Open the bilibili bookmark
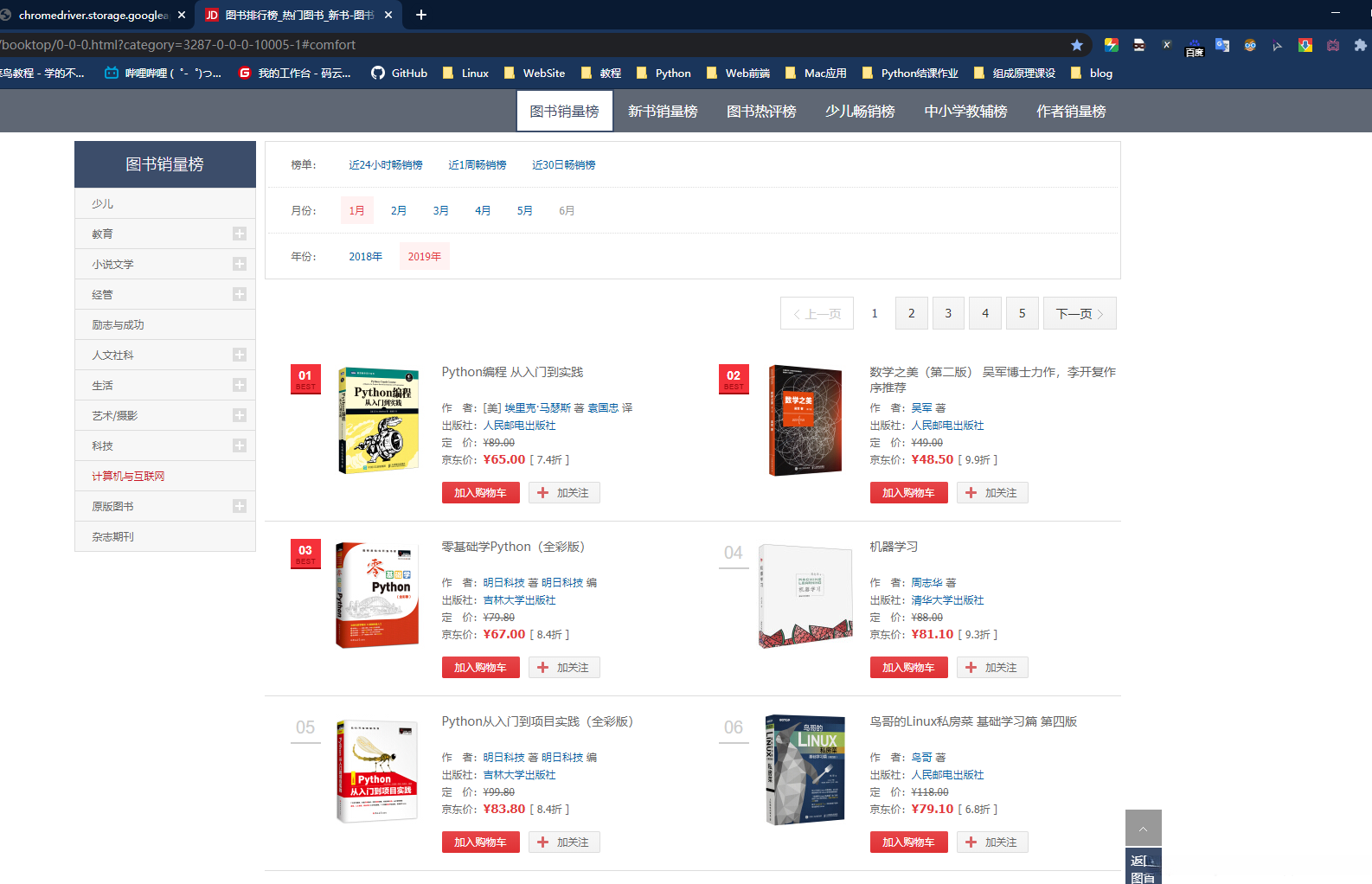This screenshot has height=884, width=1372. pyautogui.click(x=163, y=74)
